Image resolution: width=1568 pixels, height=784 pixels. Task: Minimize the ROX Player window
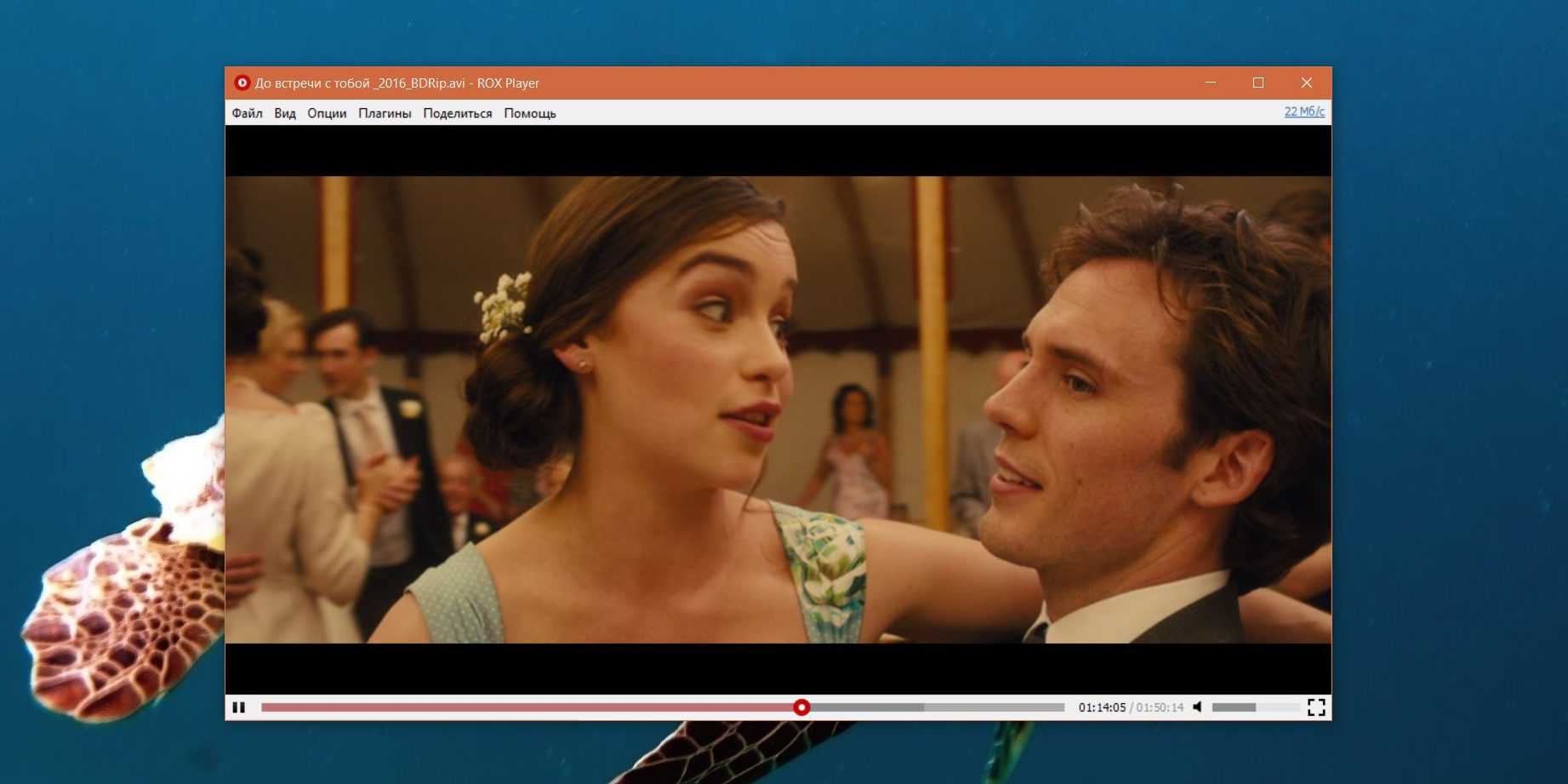[1211, 83]
